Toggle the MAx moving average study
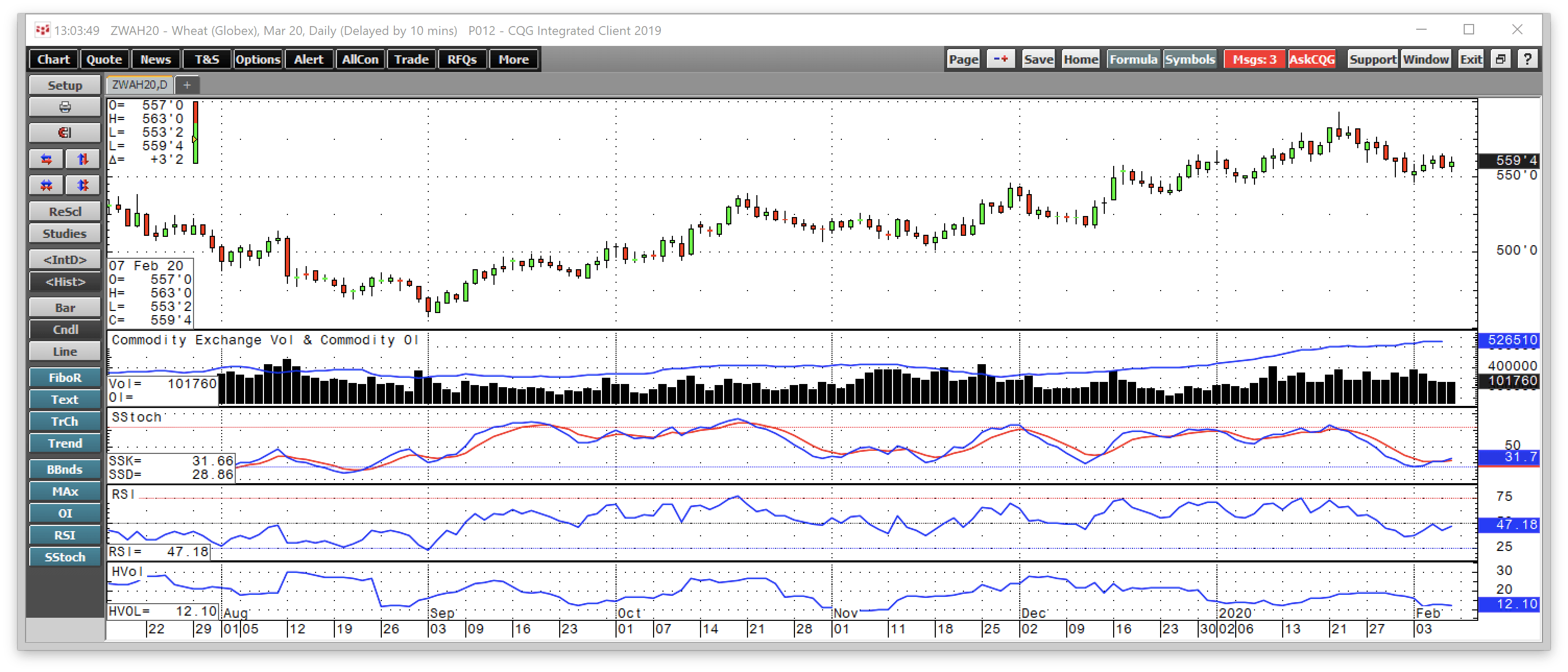 65,492
